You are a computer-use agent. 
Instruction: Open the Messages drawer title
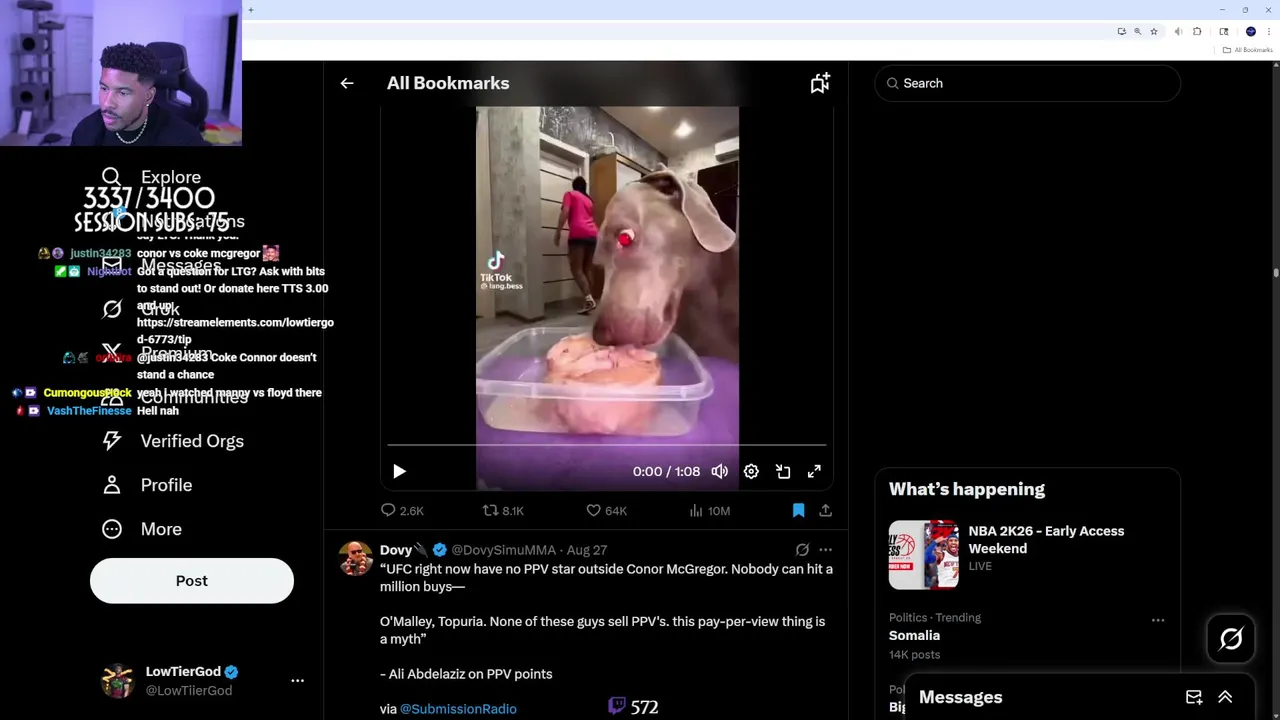pos(960,697)
